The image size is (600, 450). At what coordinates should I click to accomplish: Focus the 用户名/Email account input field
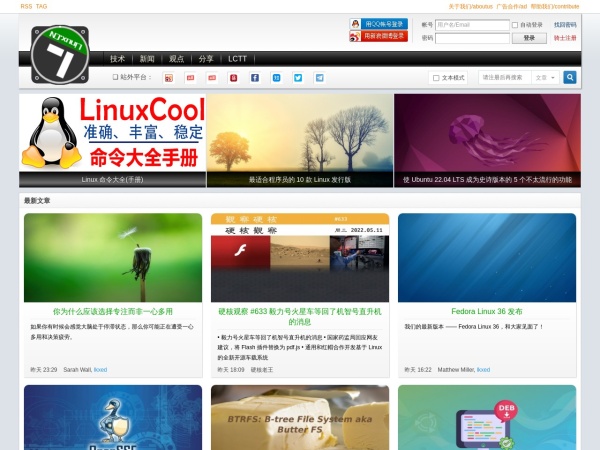470,24
